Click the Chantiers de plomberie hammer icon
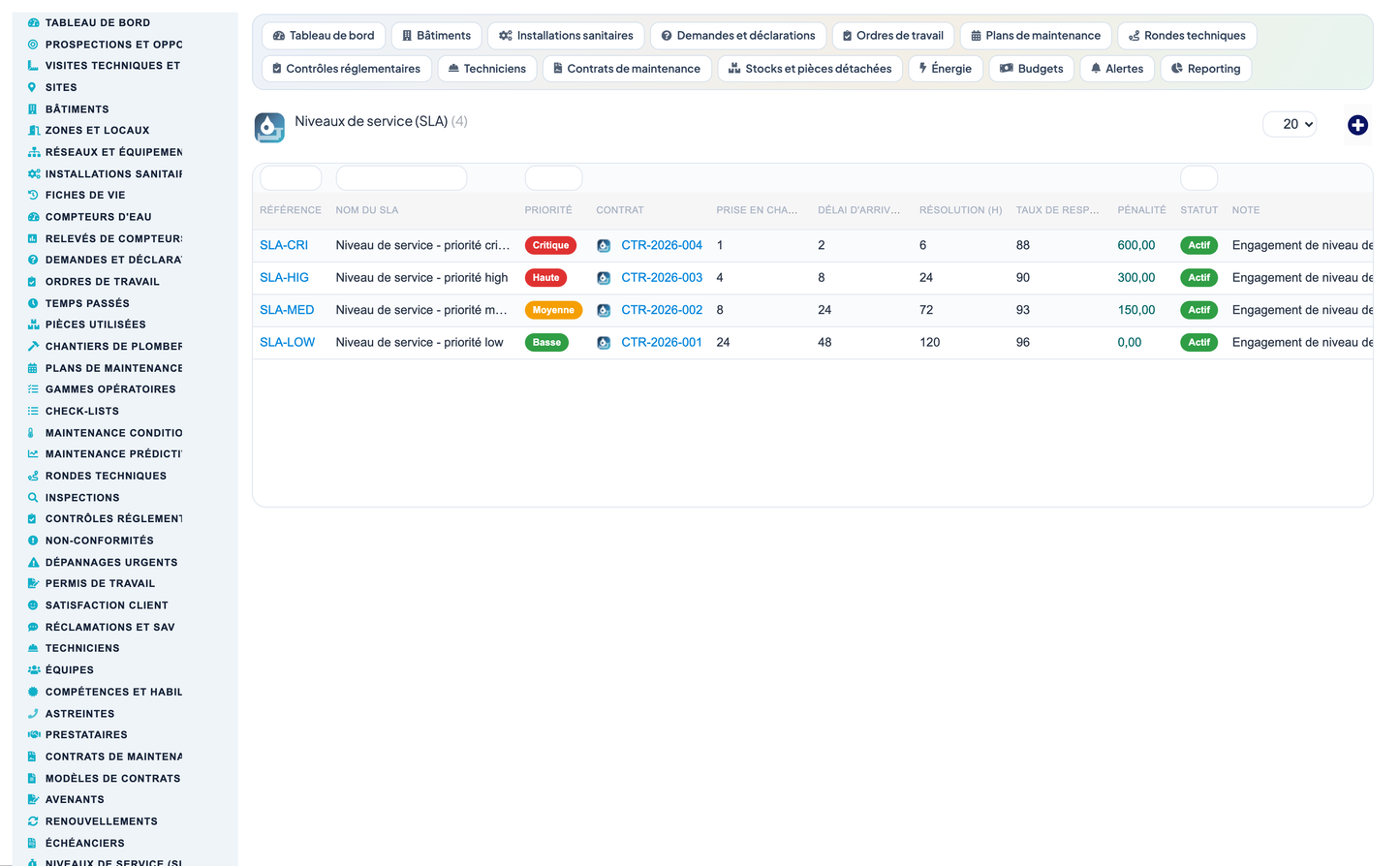Screen dimensions: 1400x866 33,346
